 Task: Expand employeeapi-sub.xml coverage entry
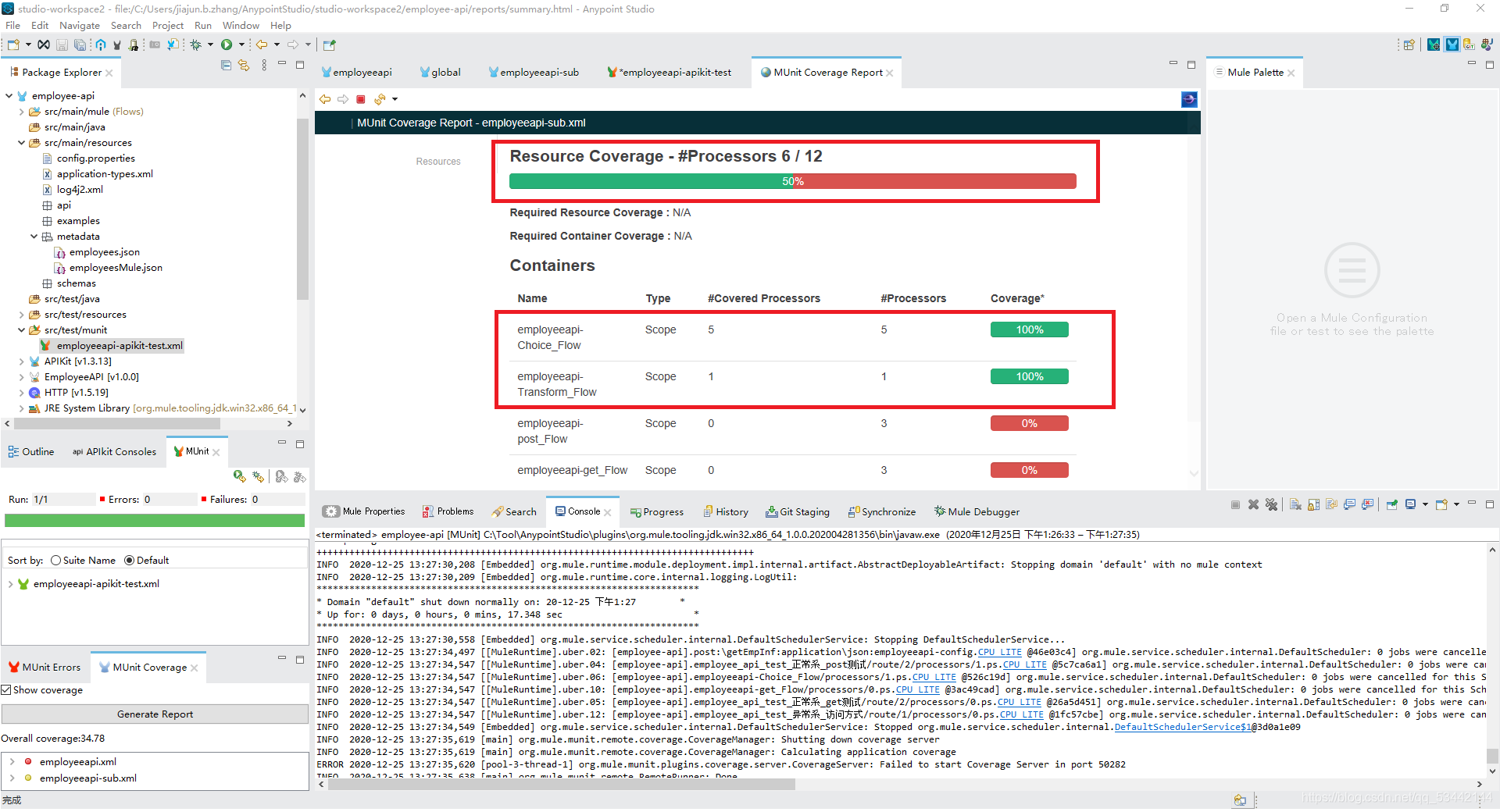pos(12,778)
